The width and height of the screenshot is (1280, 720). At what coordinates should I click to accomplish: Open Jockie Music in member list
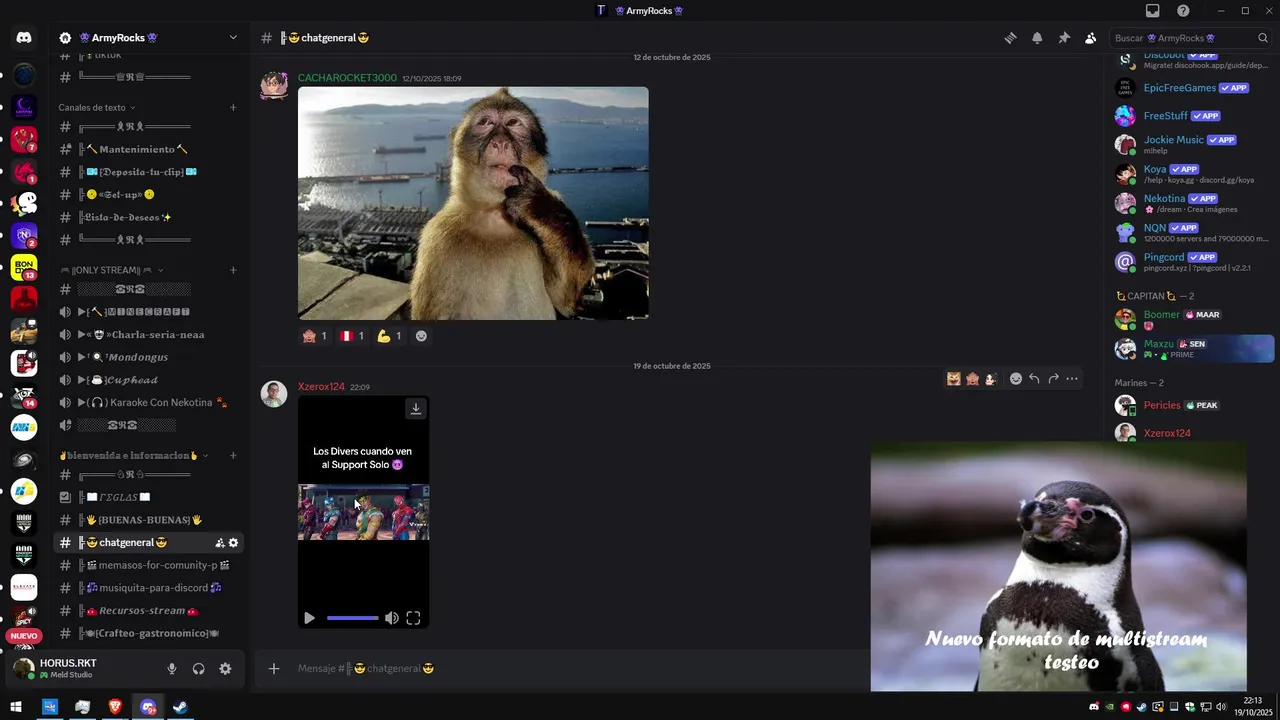[1193, 144]
